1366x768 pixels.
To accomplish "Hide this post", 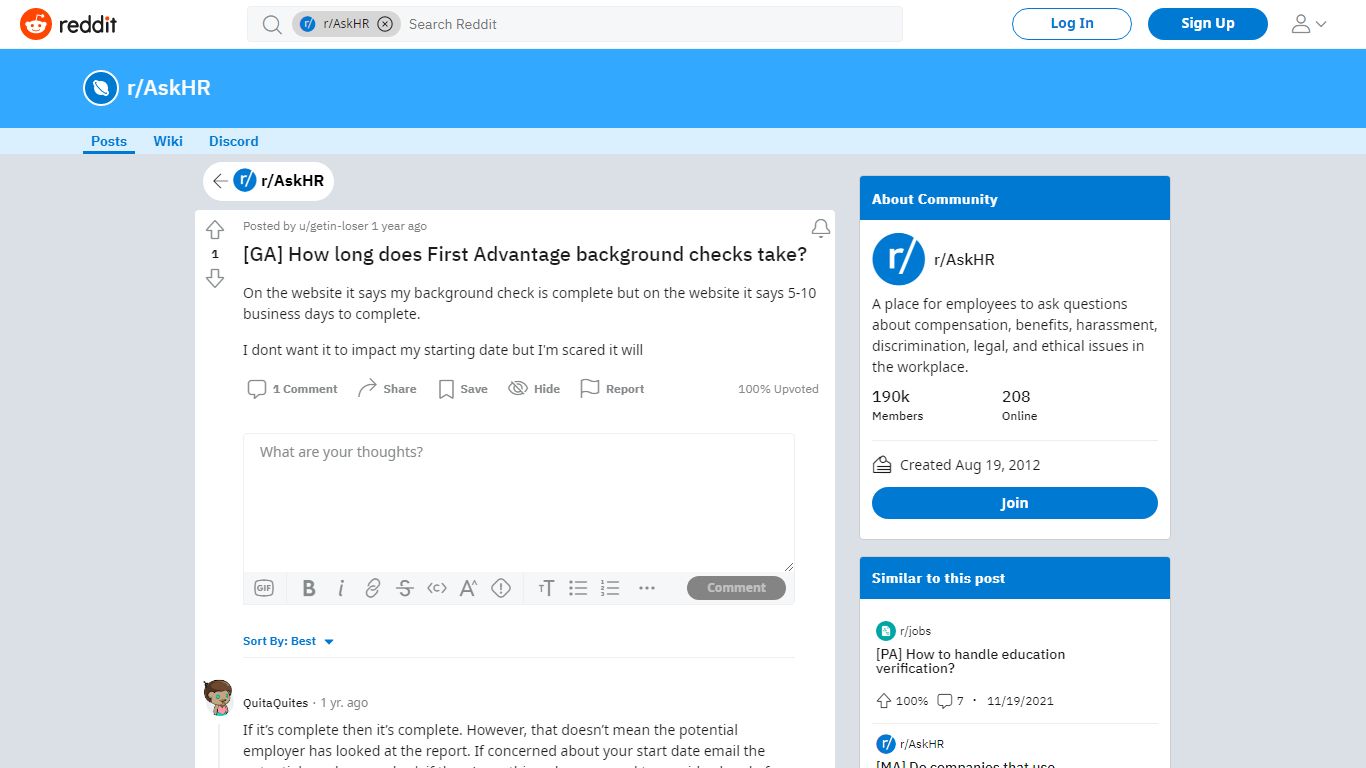I will (x=534, y=389).
